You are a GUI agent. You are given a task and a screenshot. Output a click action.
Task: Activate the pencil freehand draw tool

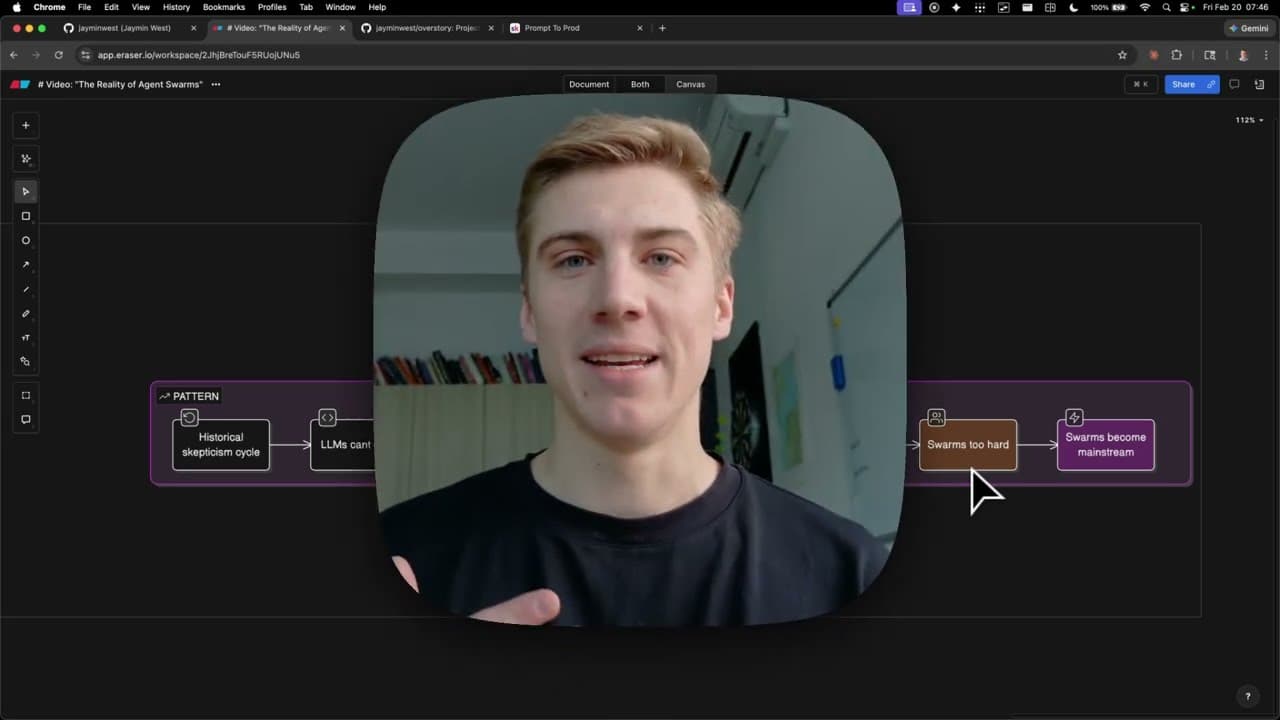pyautogui.click(x=26, y=314)
